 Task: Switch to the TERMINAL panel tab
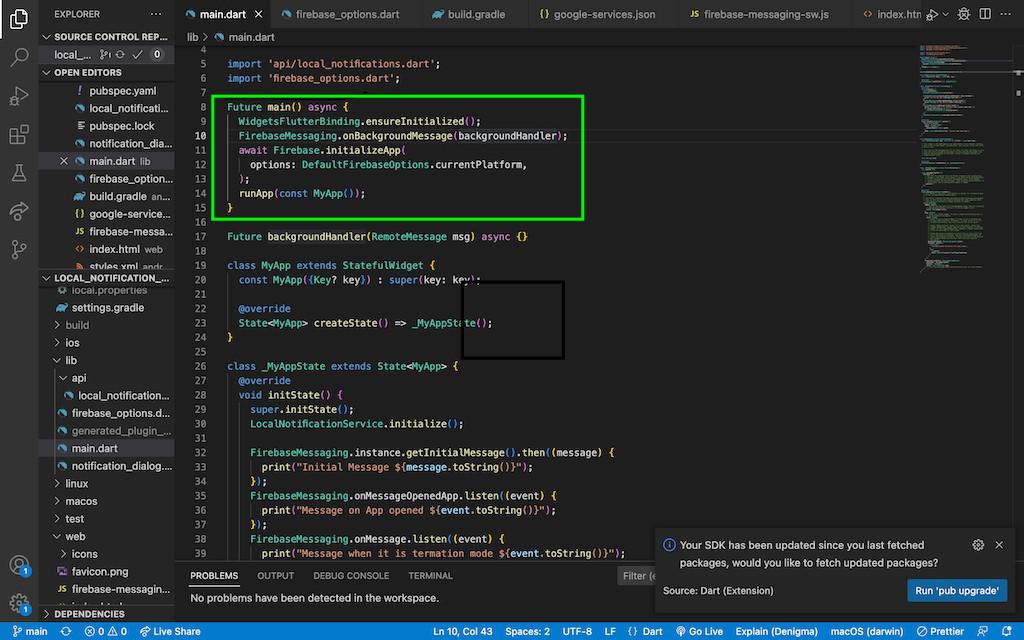pyautogui.click(x=430, y=576)
